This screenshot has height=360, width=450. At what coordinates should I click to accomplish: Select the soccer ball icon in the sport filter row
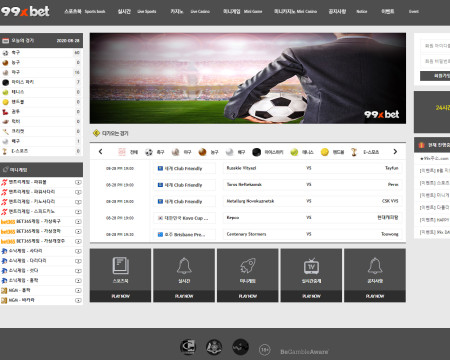149,152
